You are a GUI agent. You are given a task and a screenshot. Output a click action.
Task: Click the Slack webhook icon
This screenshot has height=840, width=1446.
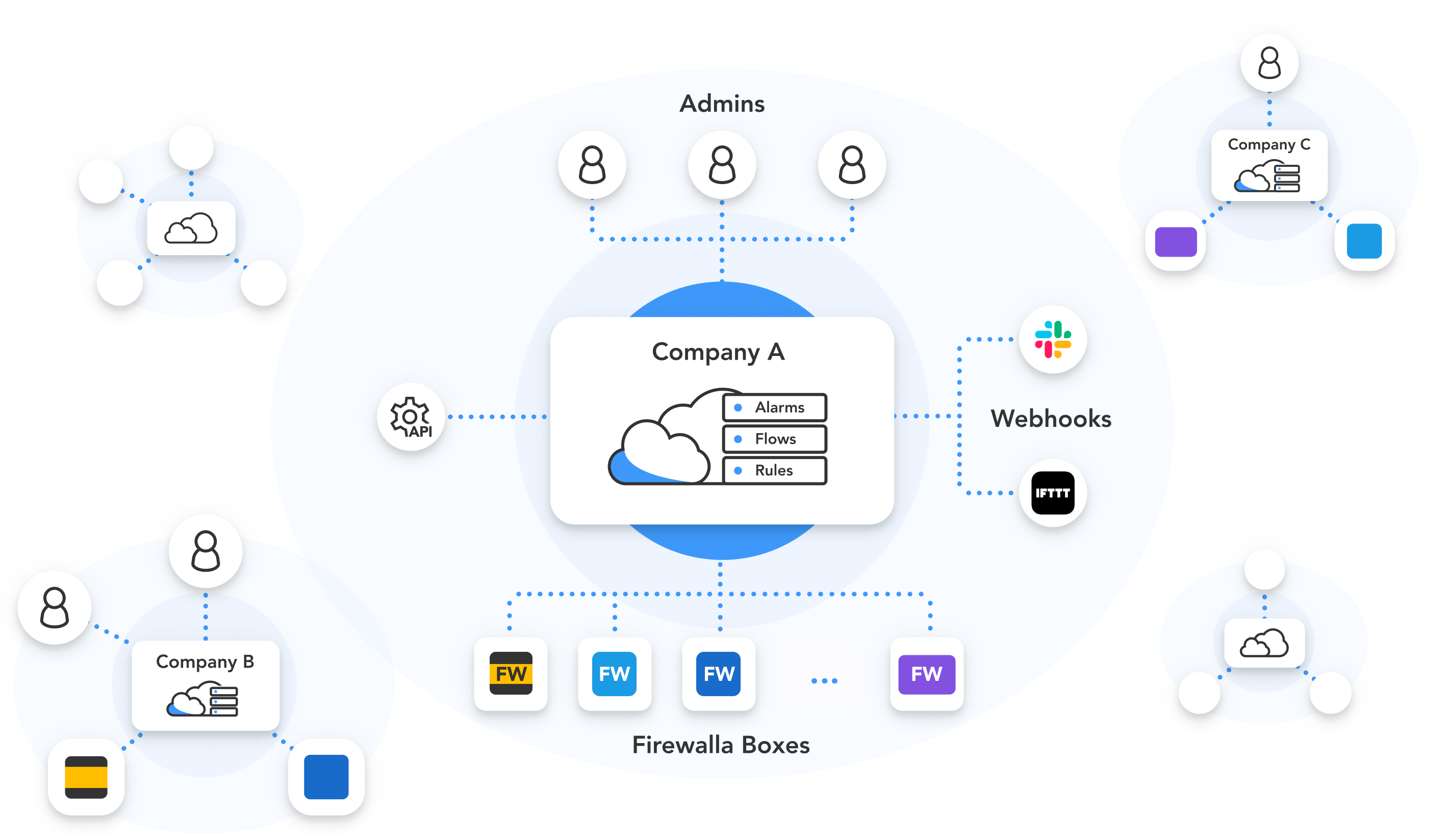[1052, 339]
